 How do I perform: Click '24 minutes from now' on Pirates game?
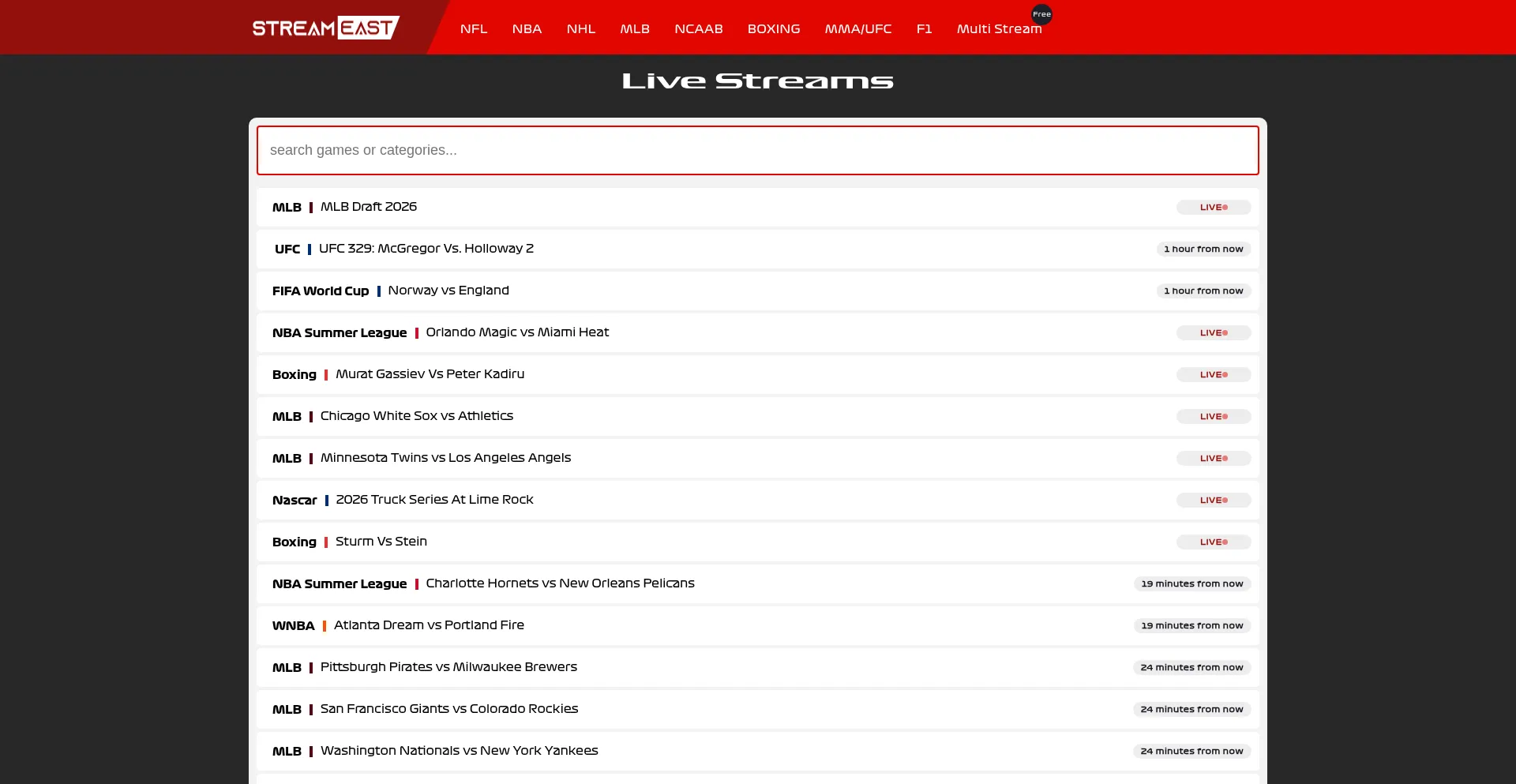1192,667
